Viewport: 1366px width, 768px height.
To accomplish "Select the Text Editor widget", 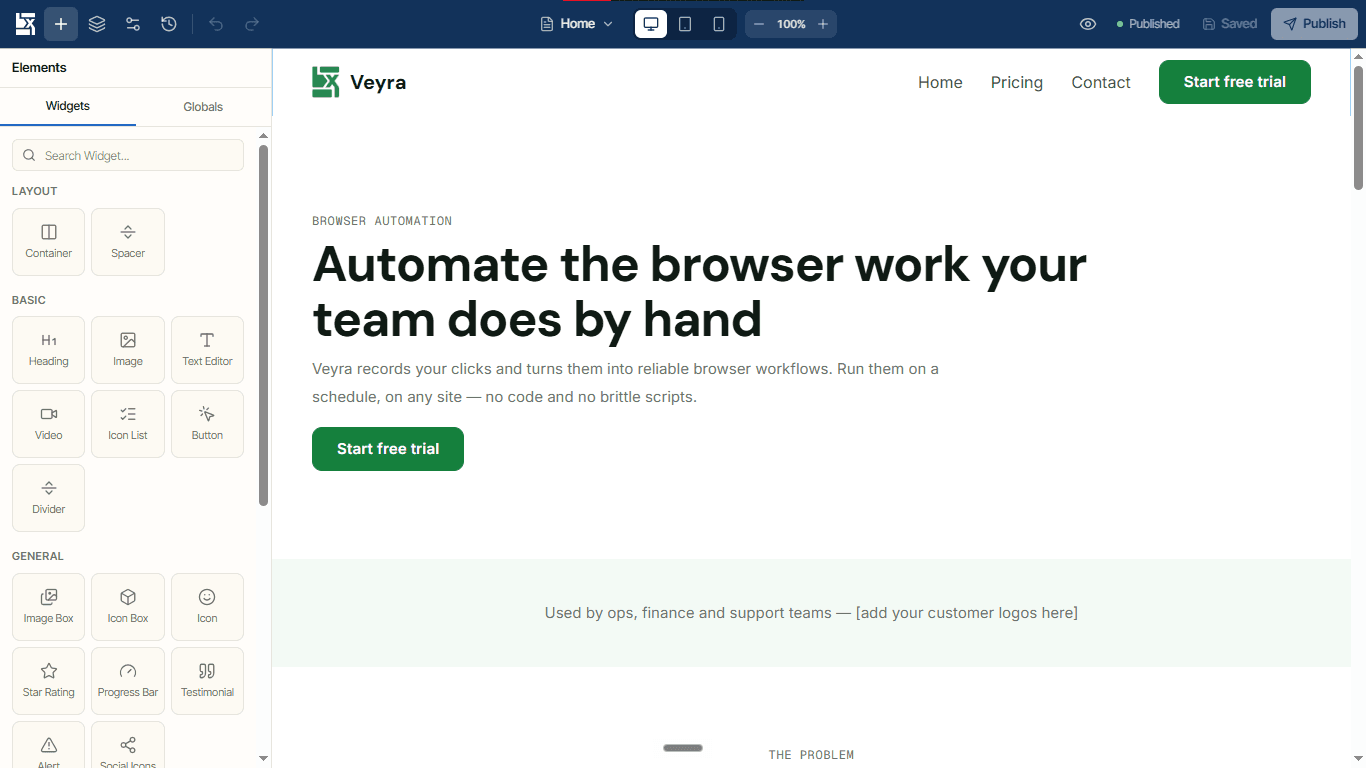I will [x=207, y=350].
